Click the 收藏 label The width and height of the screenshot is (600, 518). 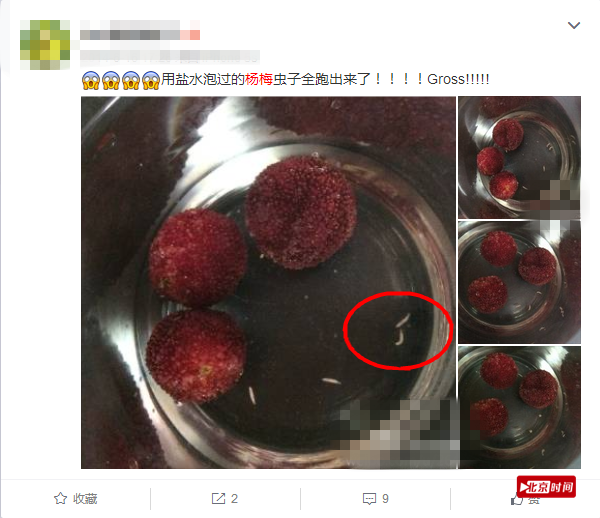pyautogui.click(x=85, y=498)
